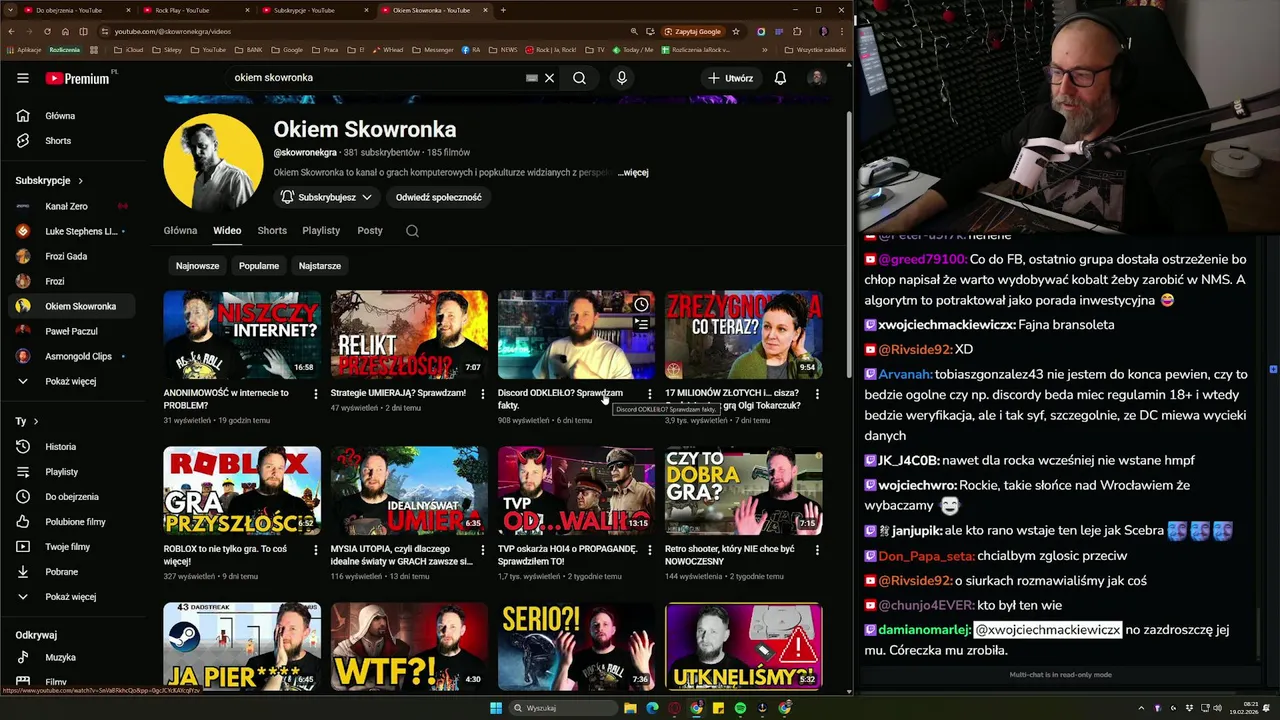Expand Pokaż więcej under Ty section

[70, 597]
